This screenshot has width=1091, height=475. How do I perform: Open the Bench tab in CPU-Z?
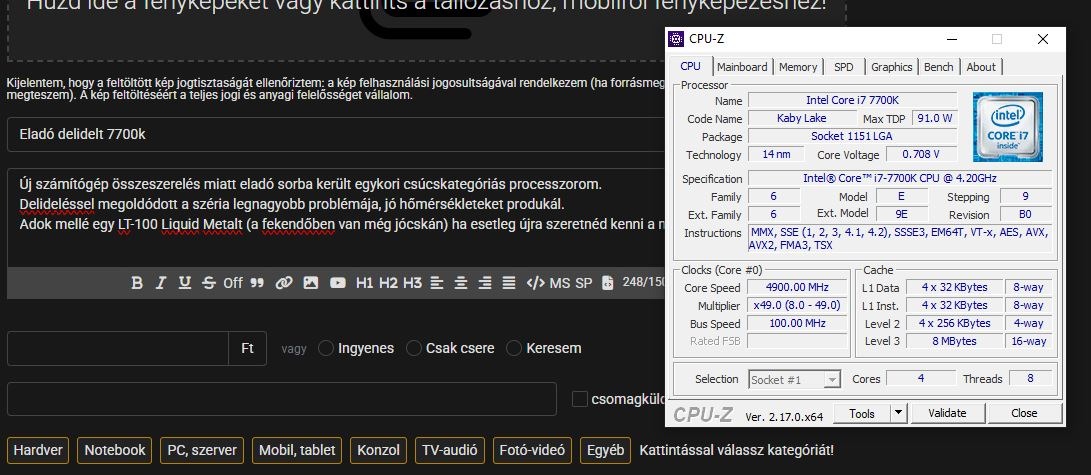939,67
